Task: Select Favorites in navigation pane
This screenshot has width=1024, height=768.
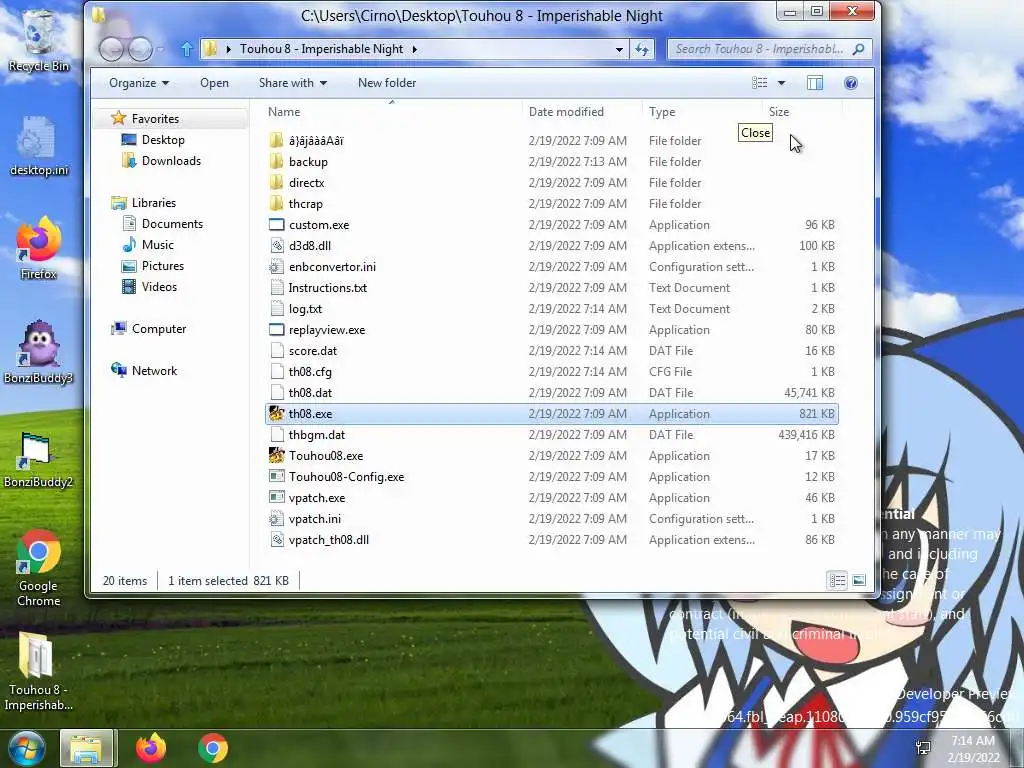Action: (x=155, y=119)
